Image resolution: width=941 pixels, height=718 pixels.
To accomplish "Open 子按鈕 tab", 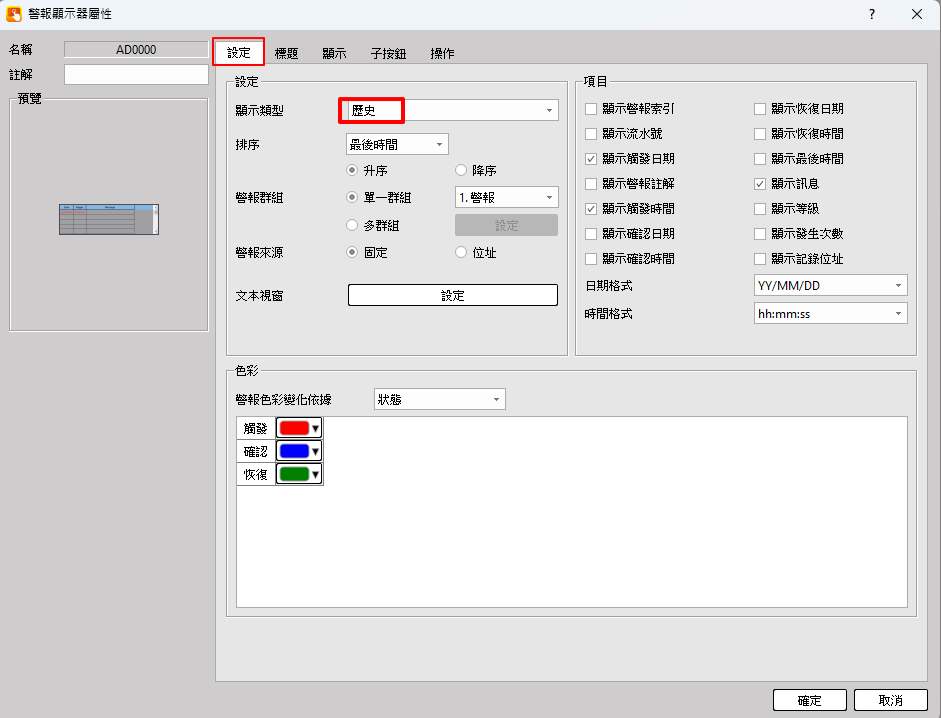I will click(x=388, y=54).
